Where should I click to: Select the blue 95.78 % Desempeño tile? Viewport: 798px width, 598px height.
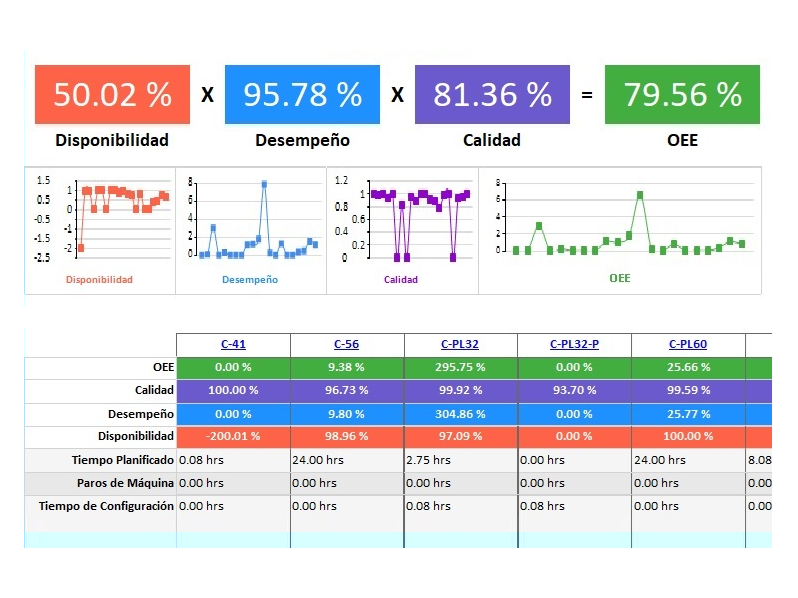click(x=302, y=95)
